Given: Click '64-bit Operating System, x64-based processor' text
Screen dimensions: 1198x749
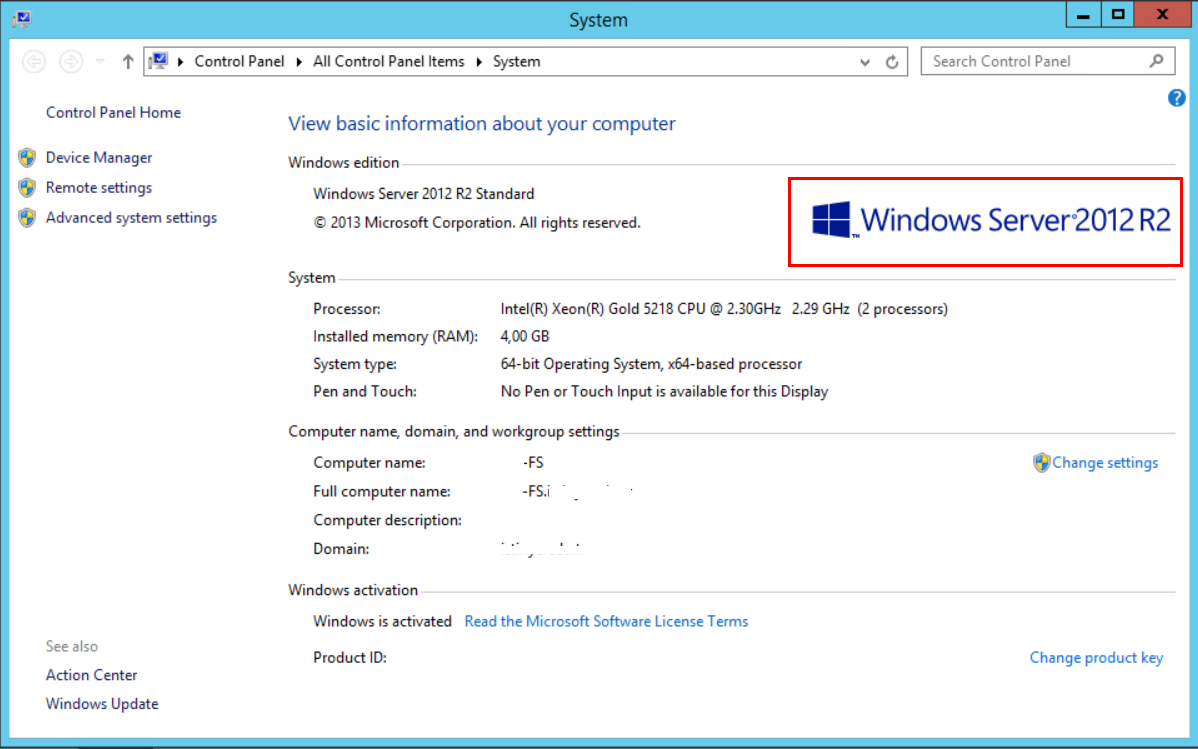Looking at the screenshot, I should pos(651,364).
